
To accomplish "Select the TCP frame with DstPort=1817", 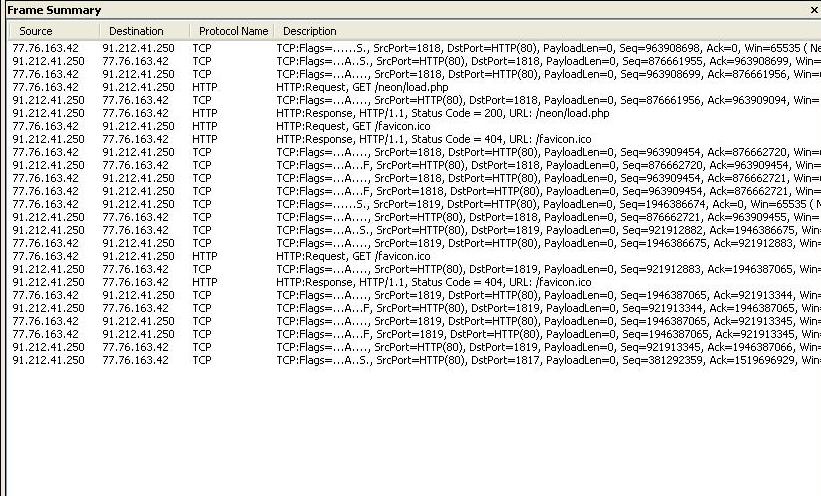I will [x=450, y=360].
